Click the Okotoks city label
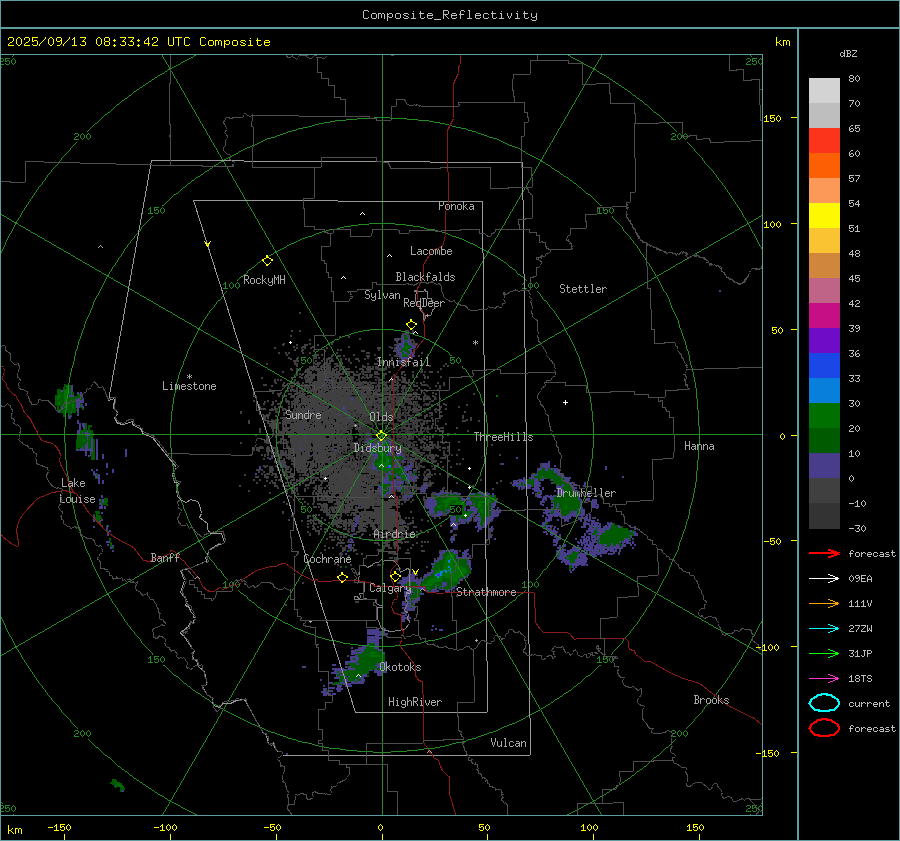900x841 pixels. [400, 667]
